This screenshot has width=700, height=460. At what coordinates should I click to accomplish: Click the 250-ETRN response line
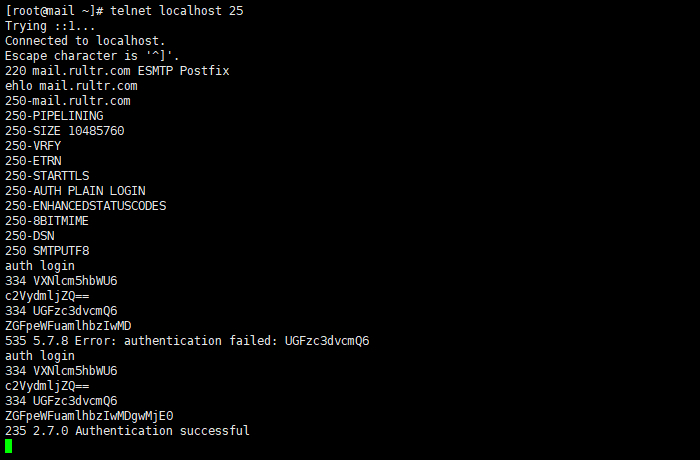[x=33, y=161]
